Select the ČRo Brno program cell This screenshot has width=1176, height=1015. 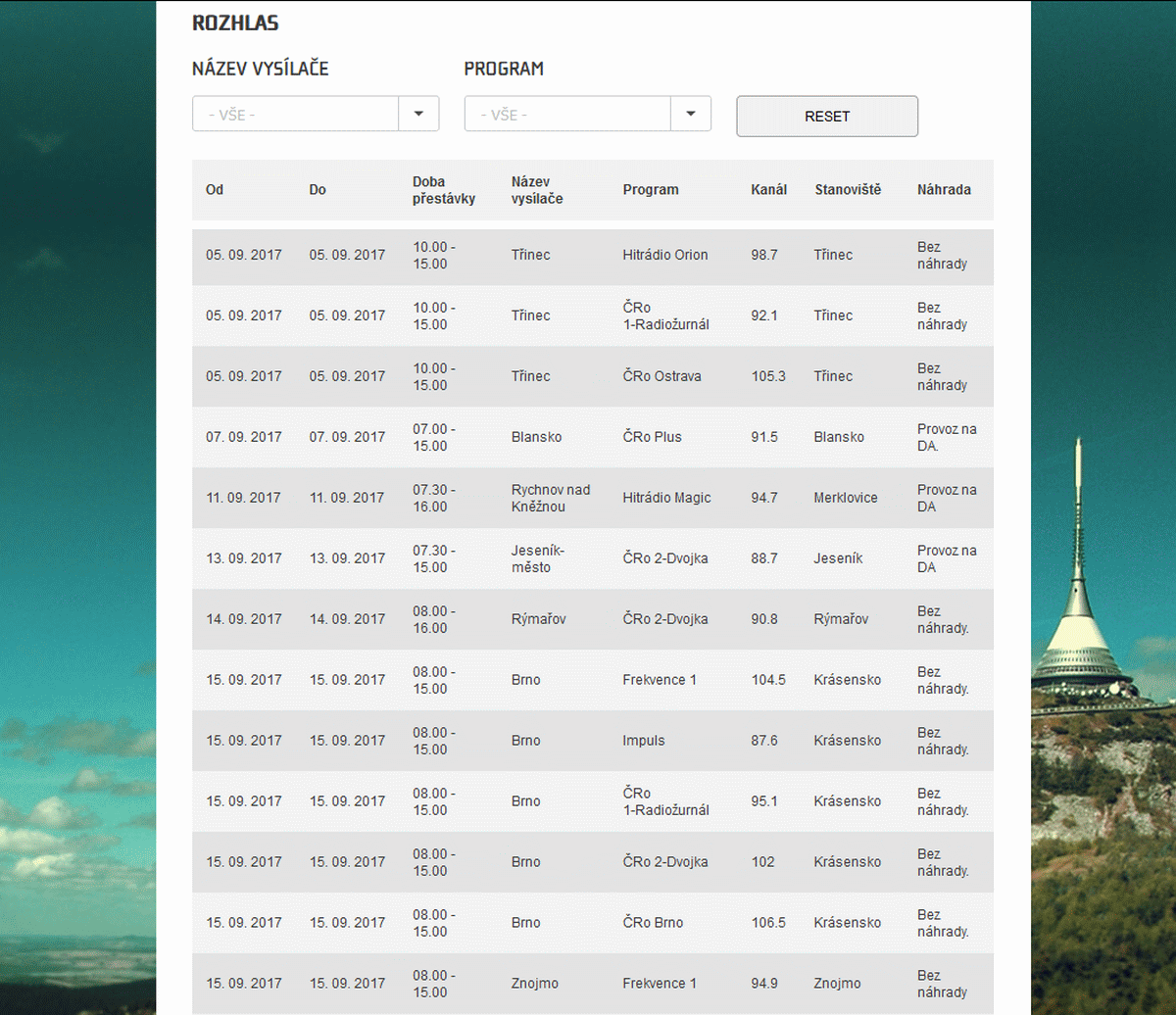pyautogui.click(x=653, y=923)
